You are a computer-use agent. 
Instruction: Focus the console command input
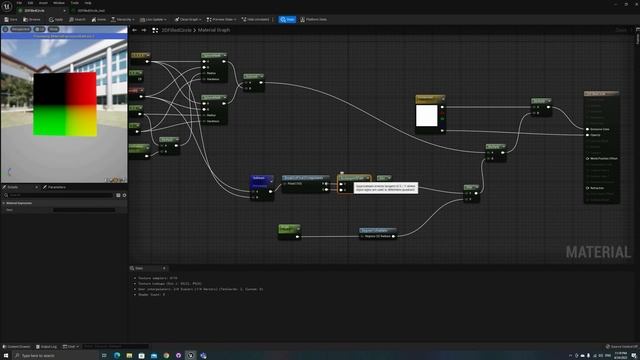115,347
